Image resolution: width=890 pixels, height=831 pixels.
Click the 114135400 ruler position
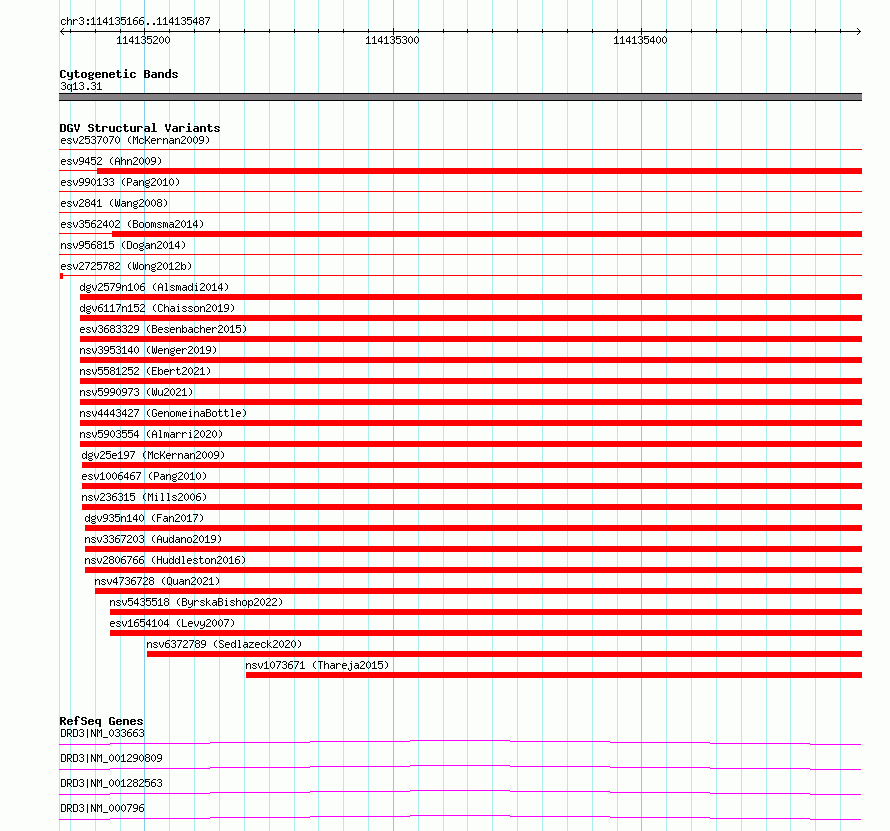pos(640,40)
